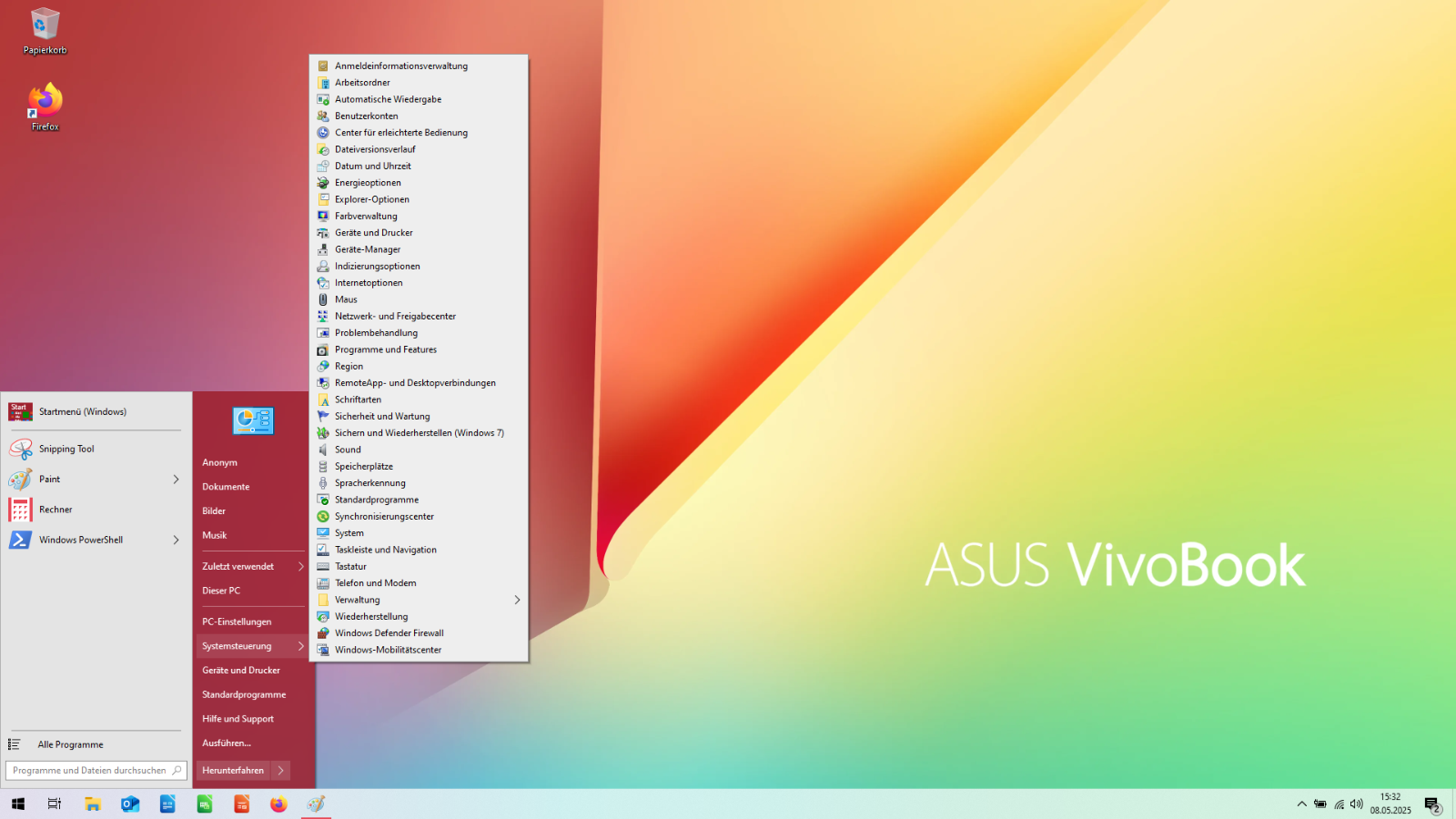Click the control panel picture thumbnail
Image resolution: width=1456 pixels, height=819 pixels.
(253, 420)
